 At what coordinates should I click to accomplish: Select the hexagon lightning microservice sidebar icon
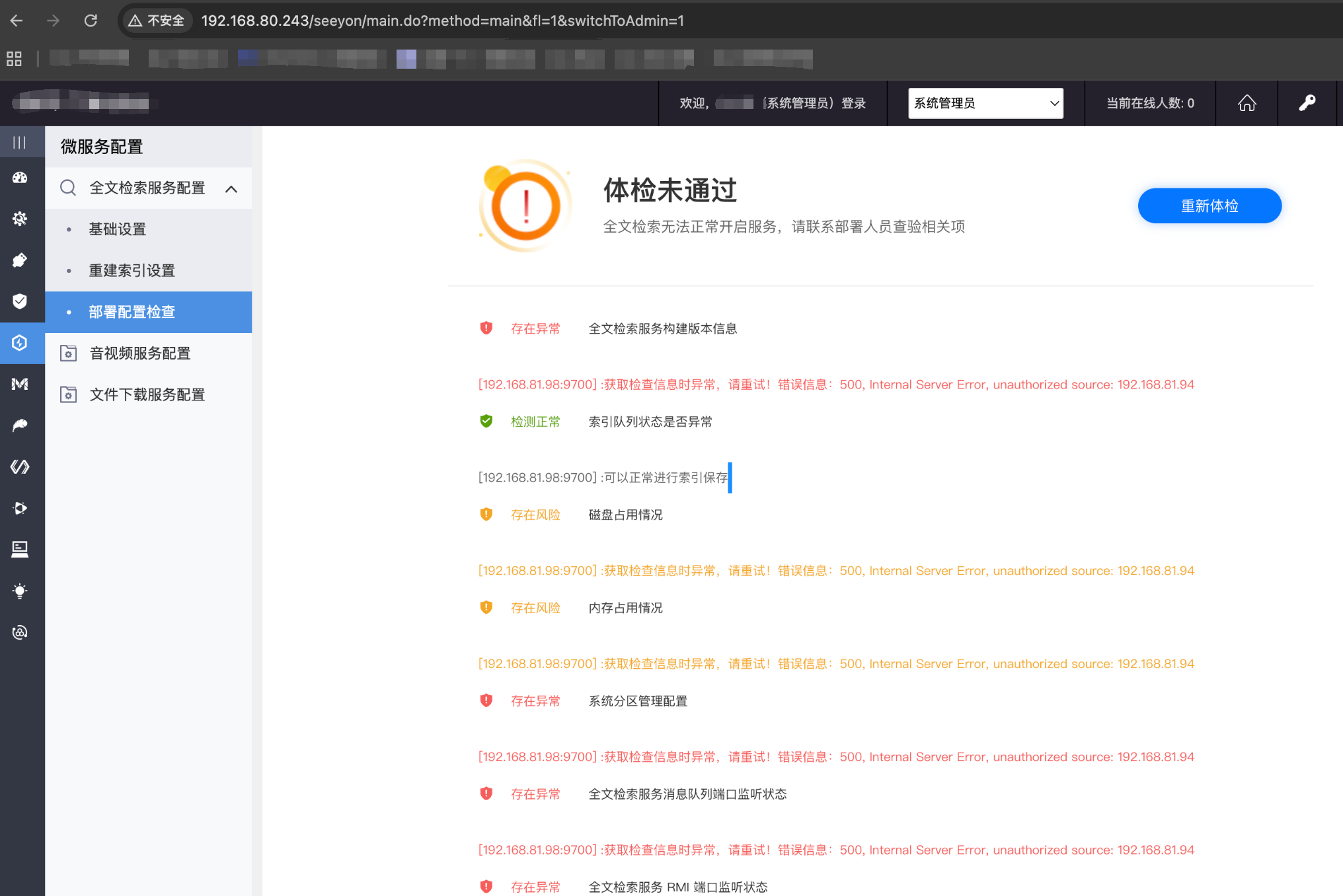pyautogui.click(x=20, y=343)
